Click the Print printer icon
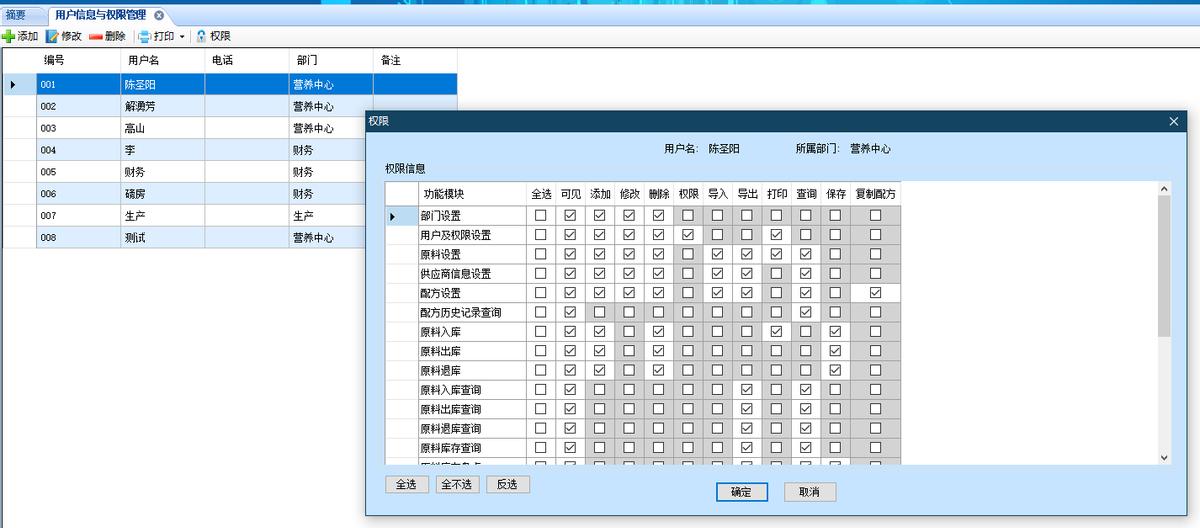The width and height of the screenshot is (1200, 528). point(144,37)
